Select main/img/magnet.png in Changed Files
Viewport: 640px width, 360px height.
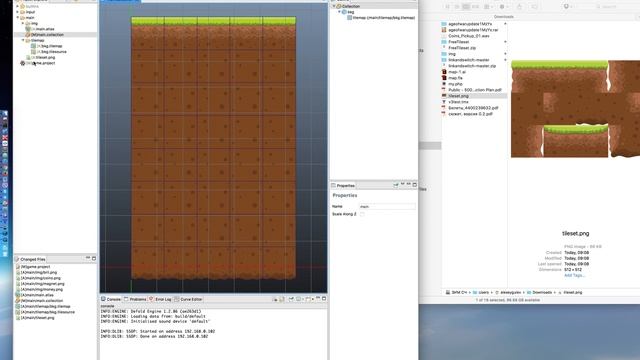(40, 284)
